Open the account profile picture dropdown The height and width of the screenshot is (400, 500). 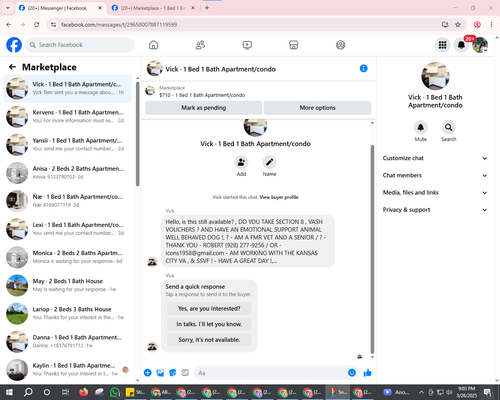pyautogui.click(x=480, y=45)
